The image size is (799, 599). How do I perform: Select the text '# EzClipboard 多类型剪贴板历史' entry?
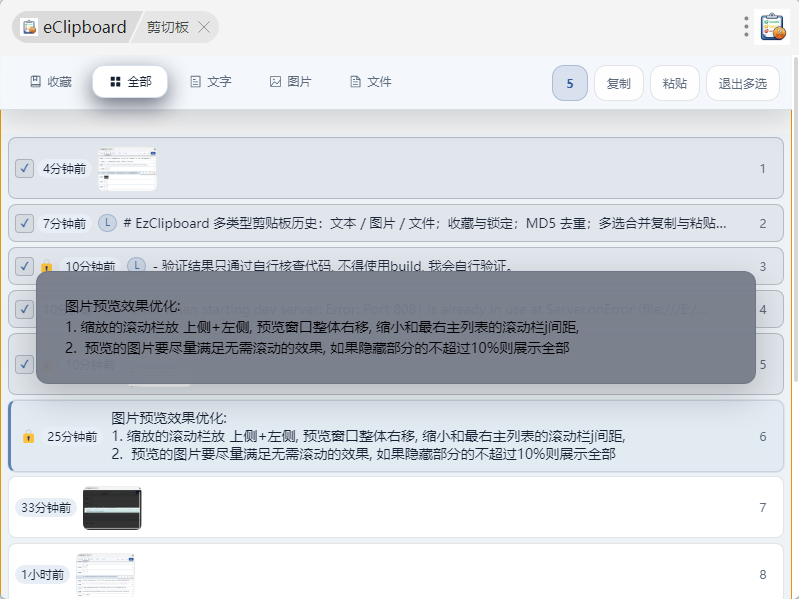pyautogui.click(x=395, y=223)
